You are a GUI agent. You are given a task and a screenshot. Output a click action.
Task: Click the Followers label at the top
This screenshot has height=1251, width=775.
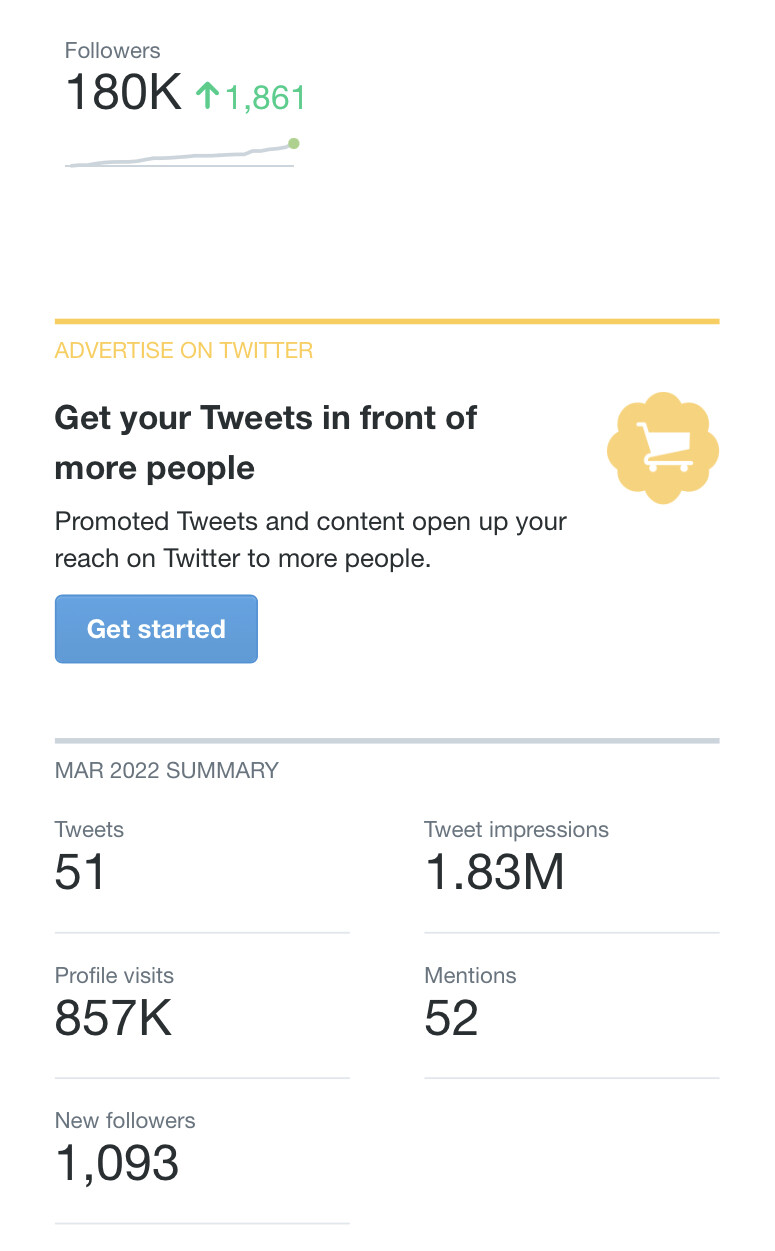pyautogui.click(x=112, y=50)
